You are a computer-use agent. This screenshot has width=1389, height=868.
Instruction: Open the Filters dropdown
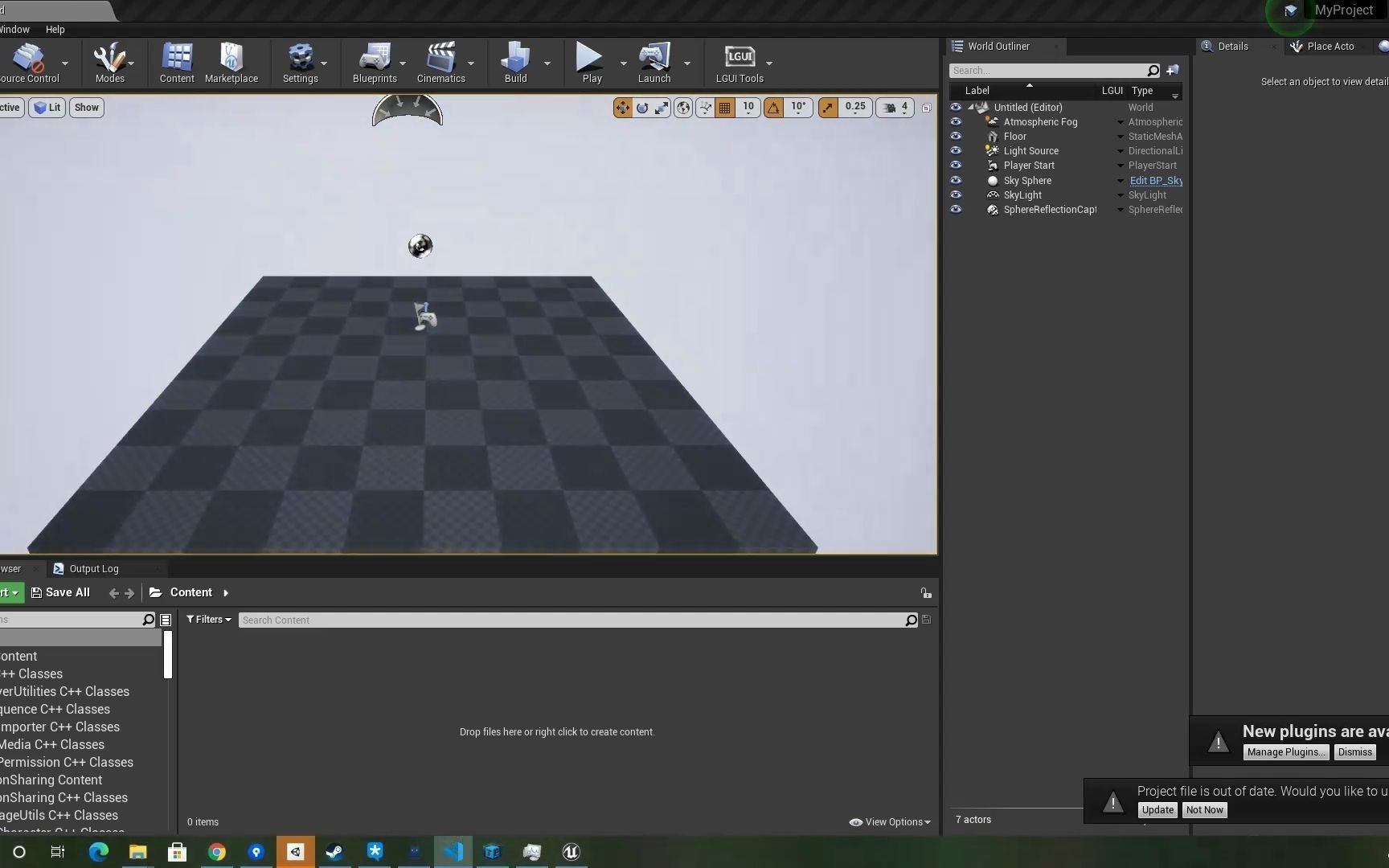tap(209, 620)
